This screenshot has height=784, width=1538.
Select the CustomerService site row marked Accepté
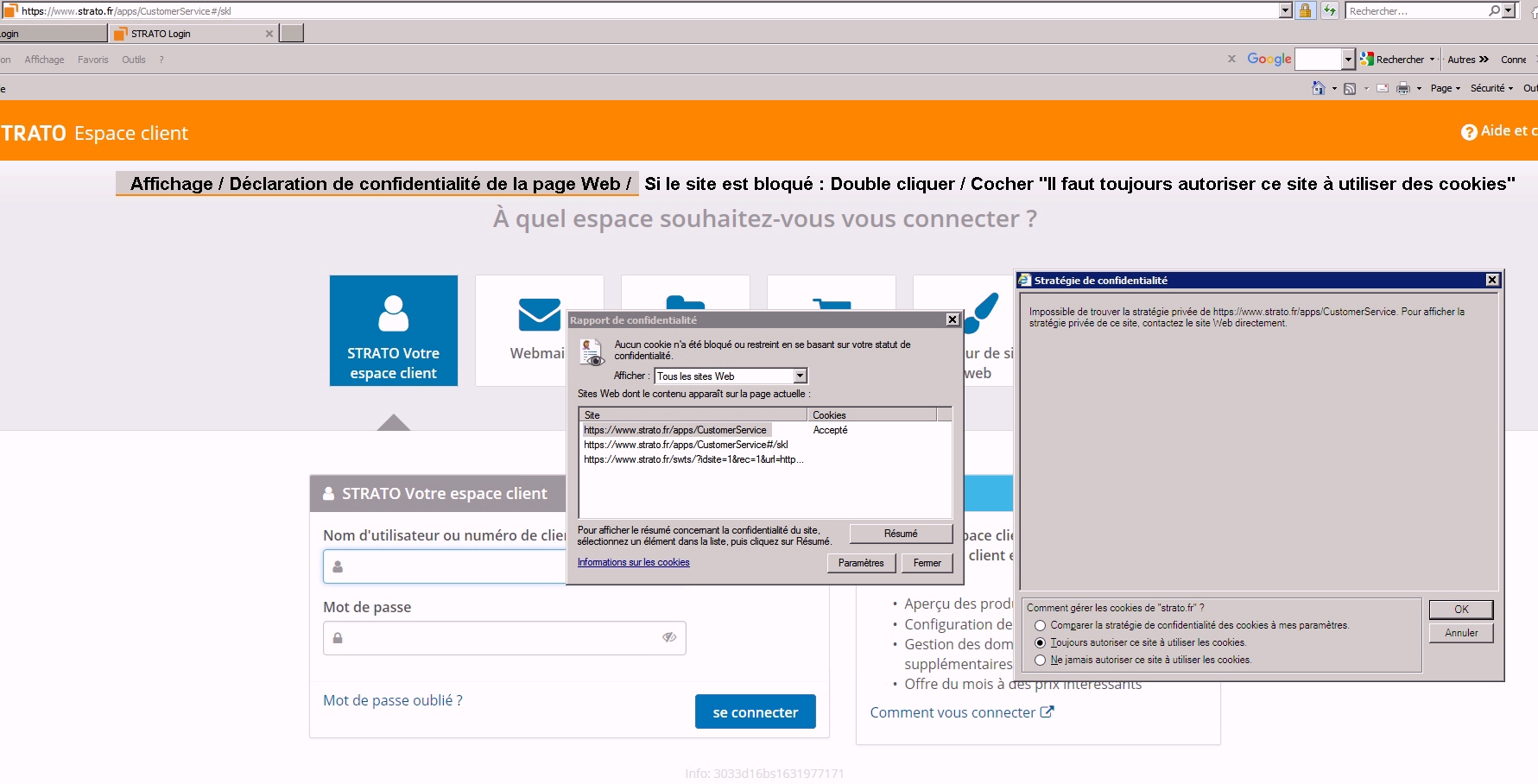tap(765, 430)
